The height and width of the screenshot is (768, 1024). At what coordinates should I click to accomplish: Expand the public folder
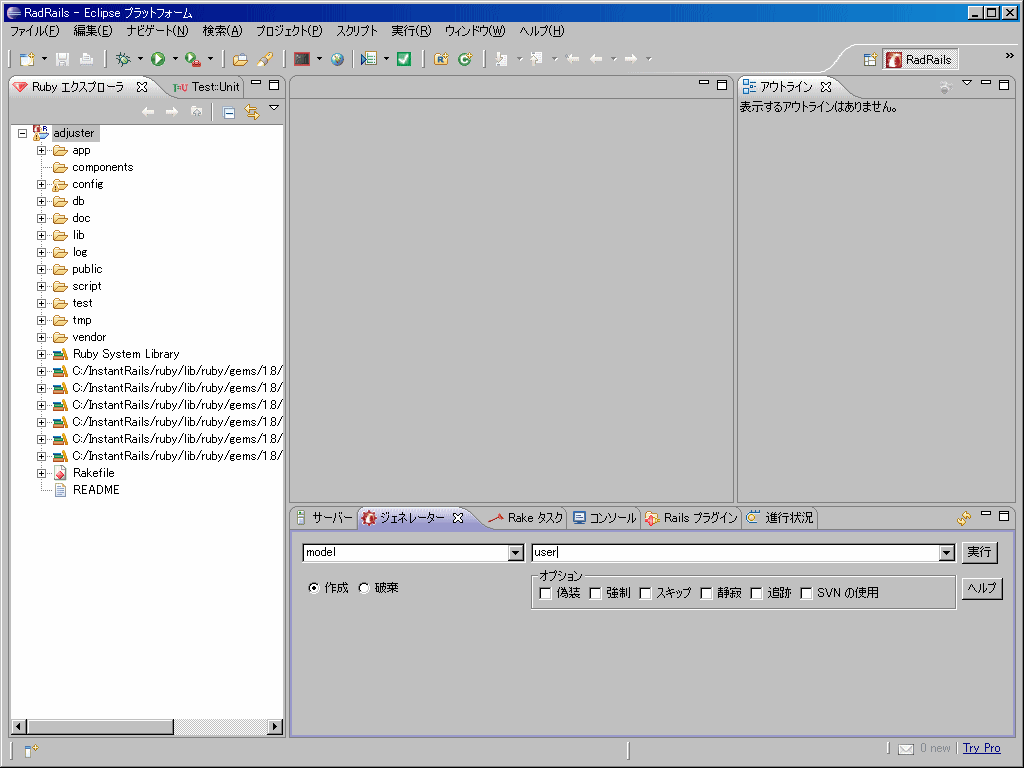pyautogui.click(x=41, y=269)
